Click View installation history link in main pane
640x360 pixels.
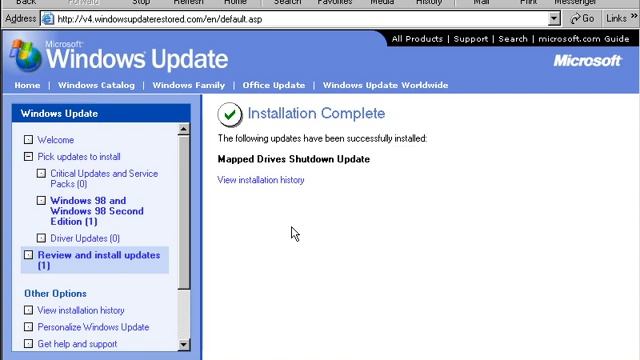261,180
